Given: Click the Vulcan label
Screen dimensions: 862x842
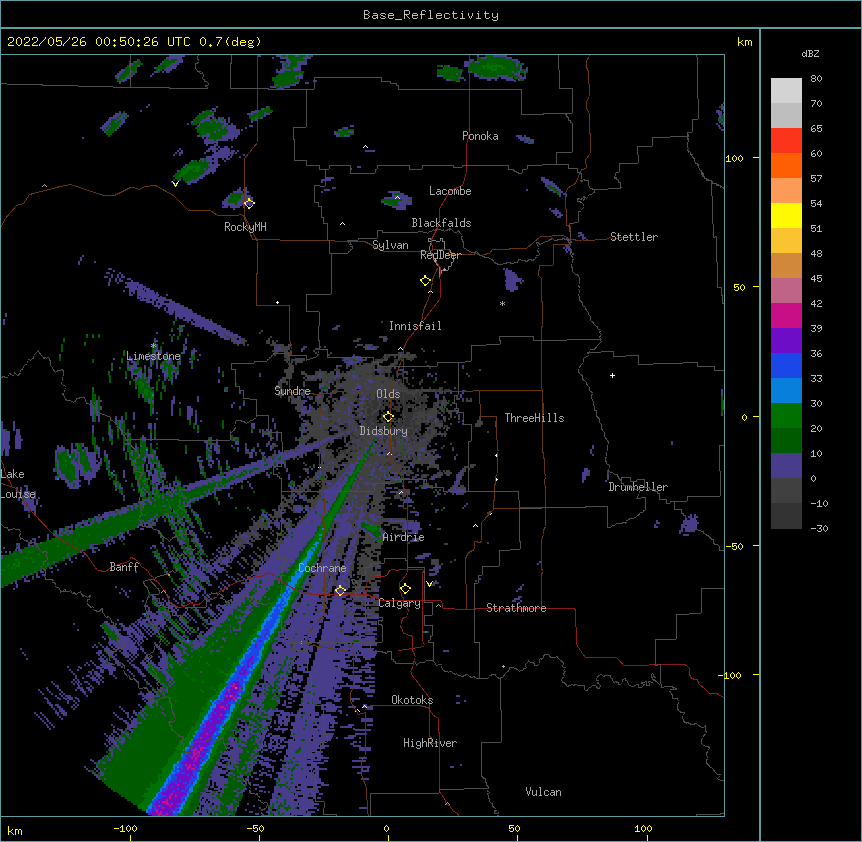Looking at the screenshot, I should tap(543, 792).
